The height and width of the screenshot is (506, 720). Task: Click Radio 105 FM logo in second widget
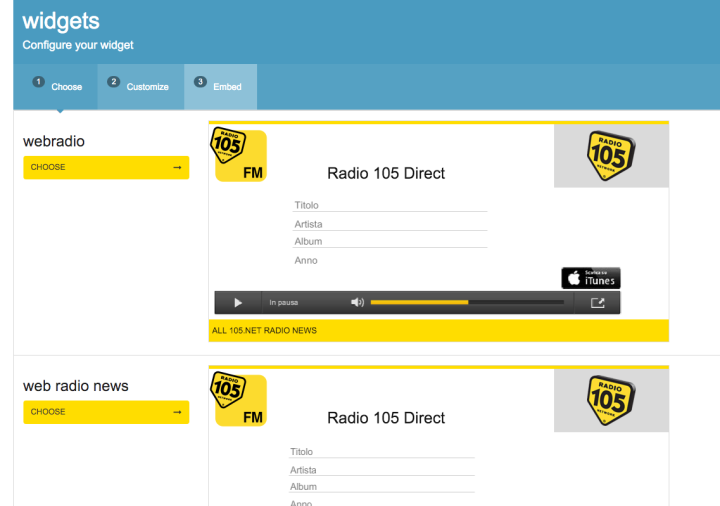240,400
